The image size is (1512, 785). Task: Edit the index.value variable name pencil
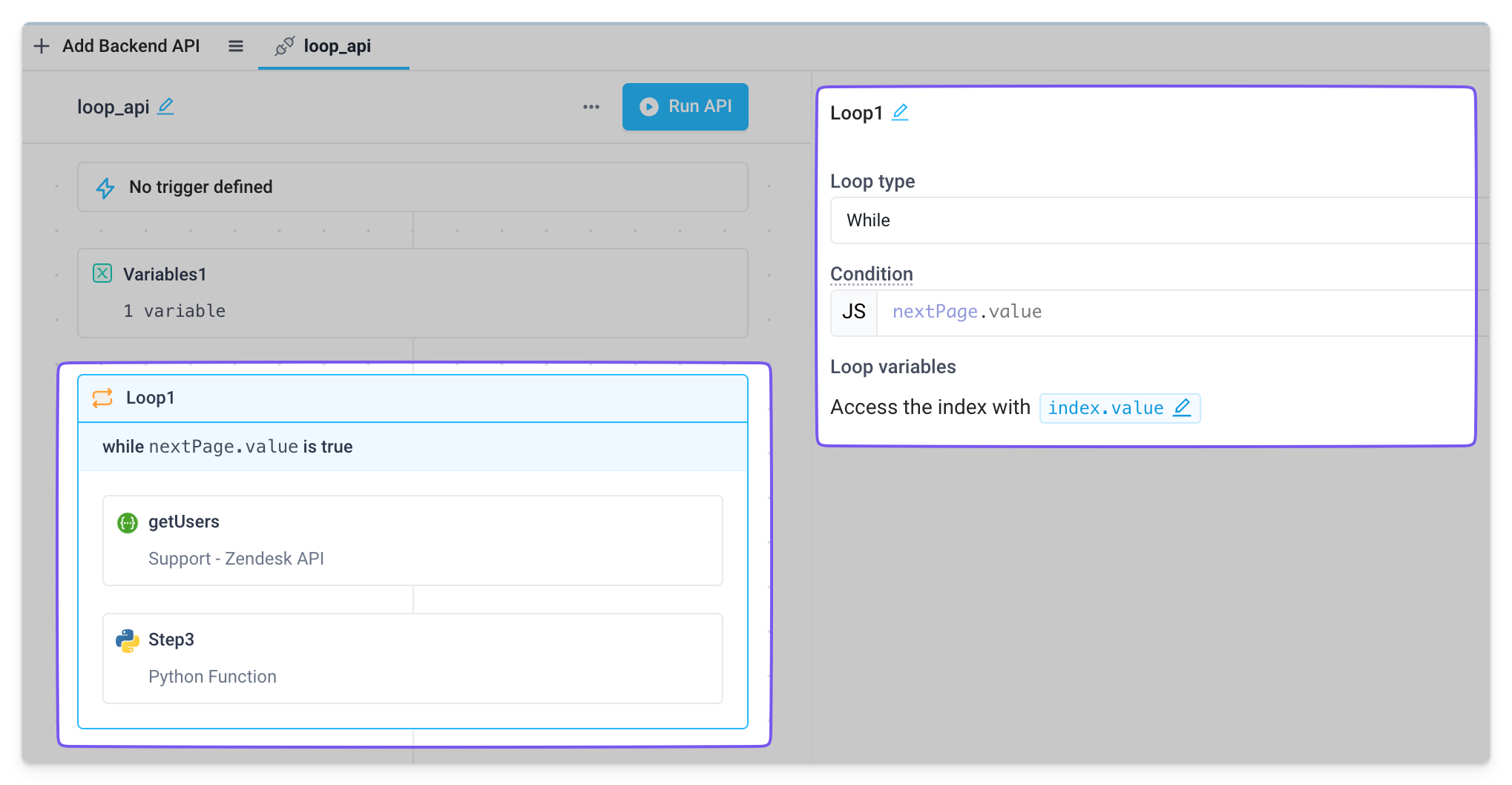(x=1182, y=408)
